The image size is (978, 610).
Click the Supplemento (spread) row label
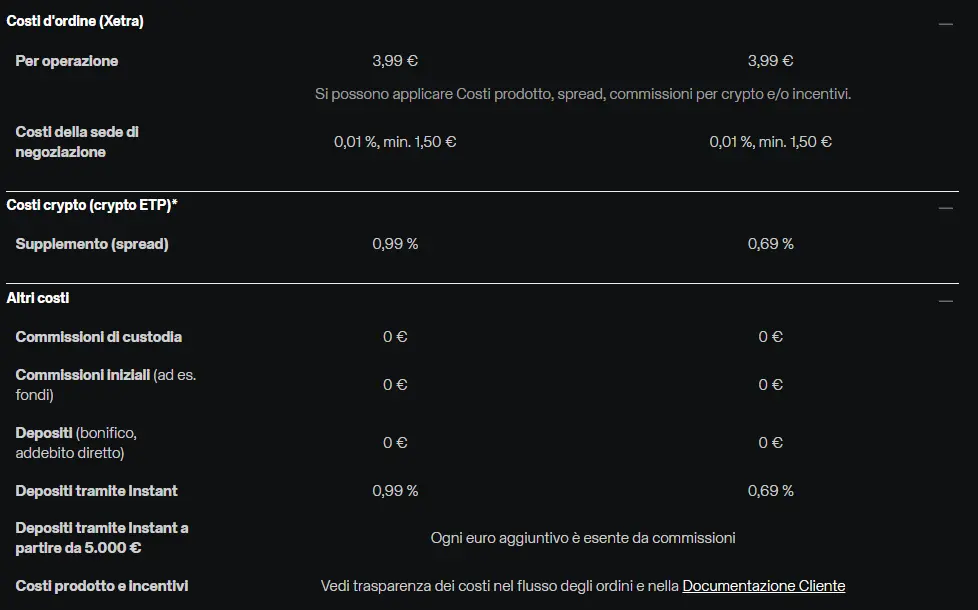point(92,244)
